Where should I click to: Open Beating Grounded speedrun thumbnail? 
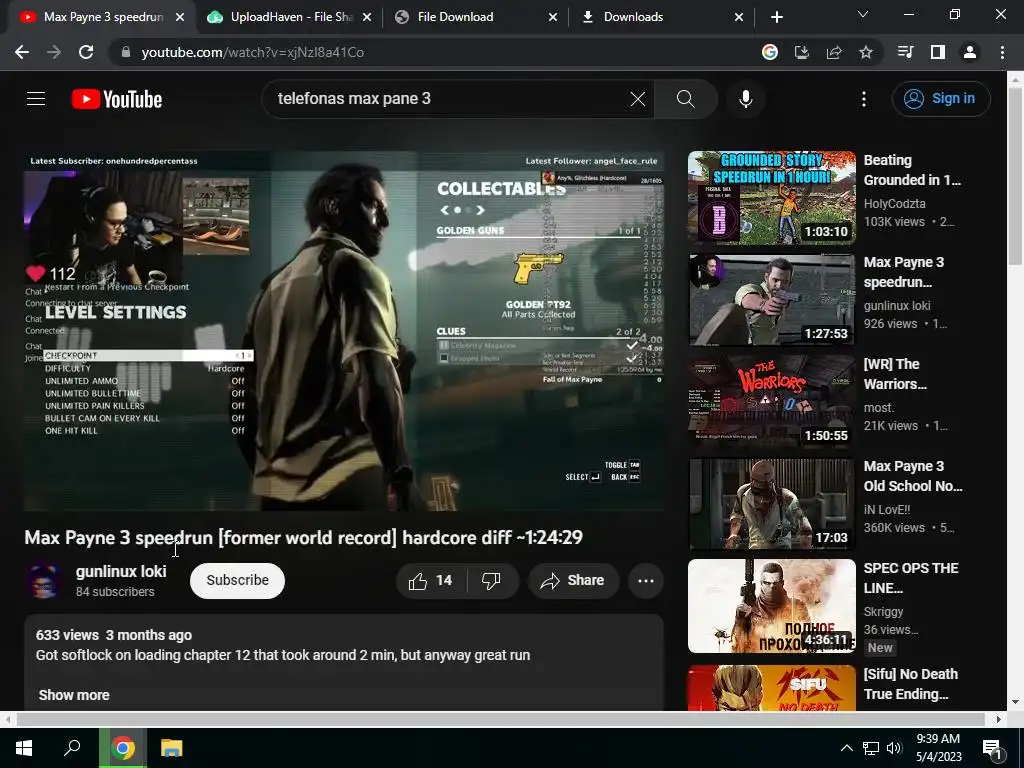pos(771,198)
